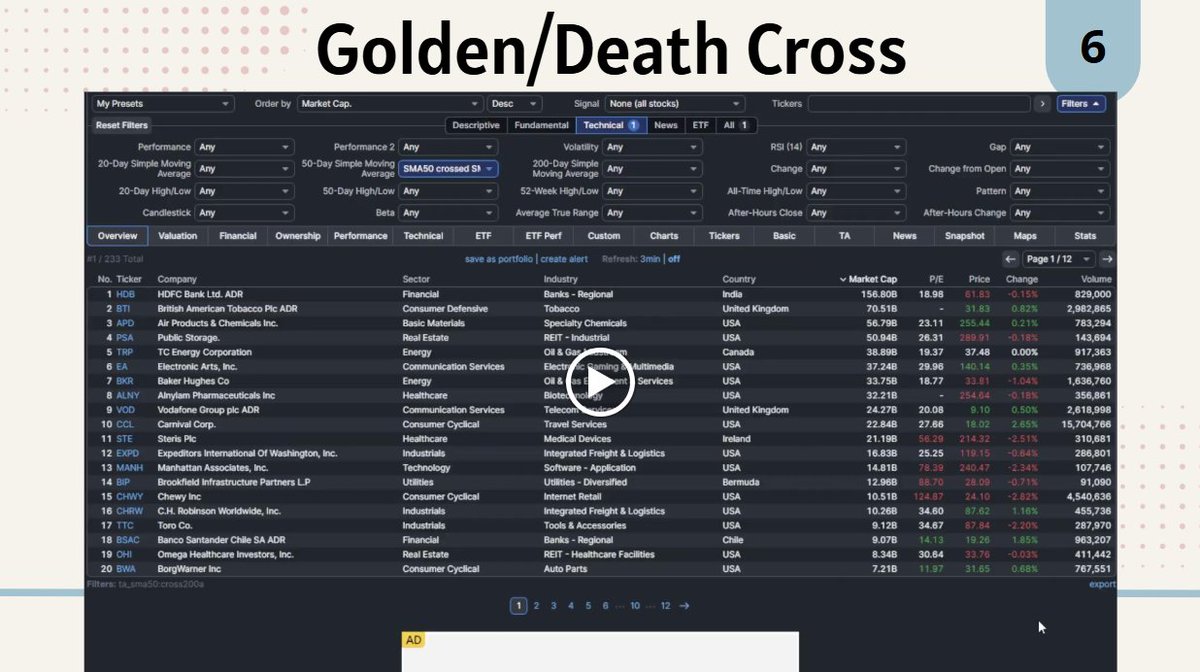Select the All filter tab with badge 1
1200x672 pixels.
736,125
